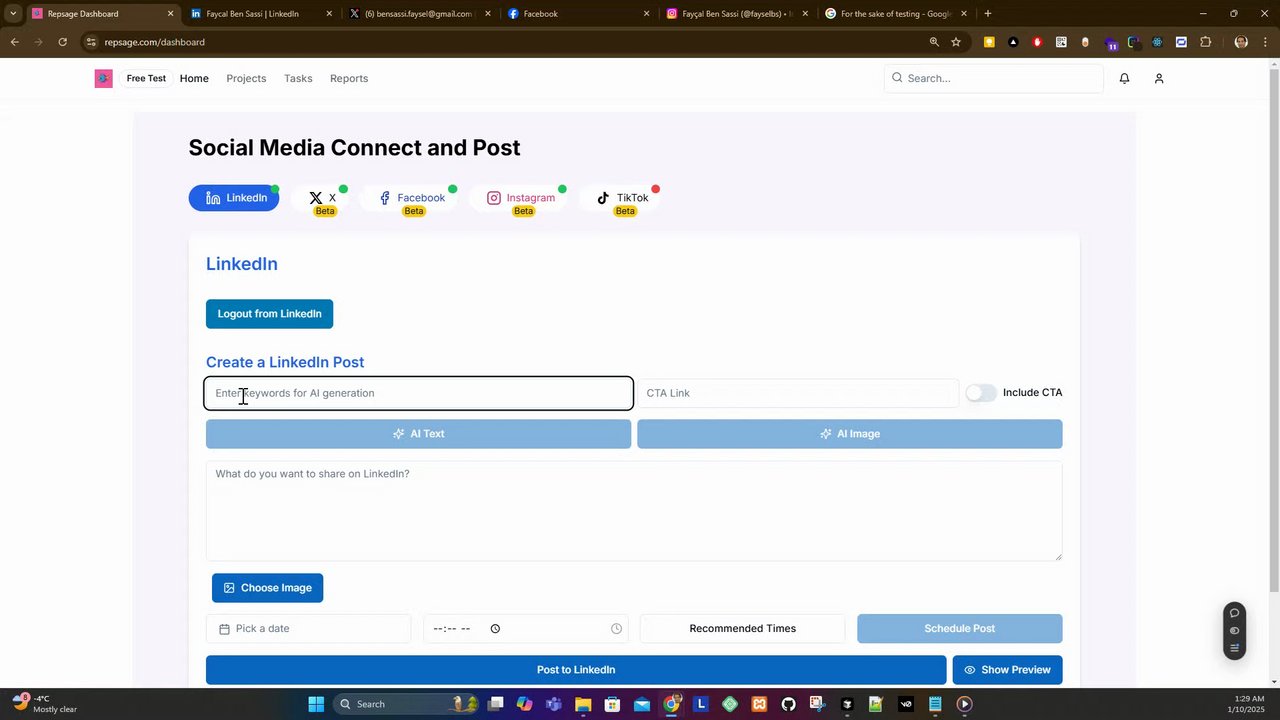1280x720 pixels.
Task: Click the AI Text button
Action: pyautogui.click(x=418, y=434)
